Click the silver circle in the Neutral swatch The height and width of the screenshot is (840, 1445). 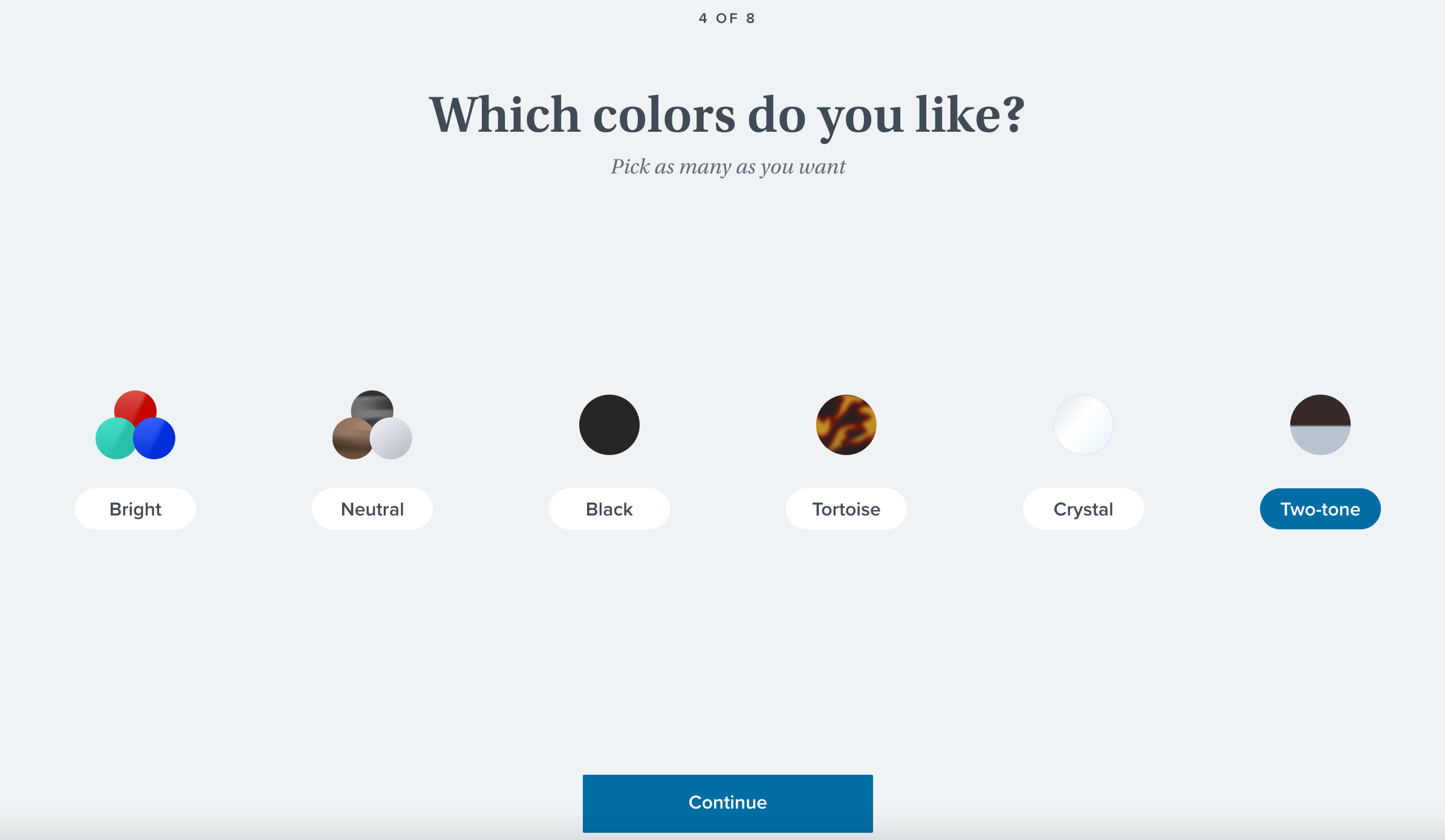click(x=392, y=439)
